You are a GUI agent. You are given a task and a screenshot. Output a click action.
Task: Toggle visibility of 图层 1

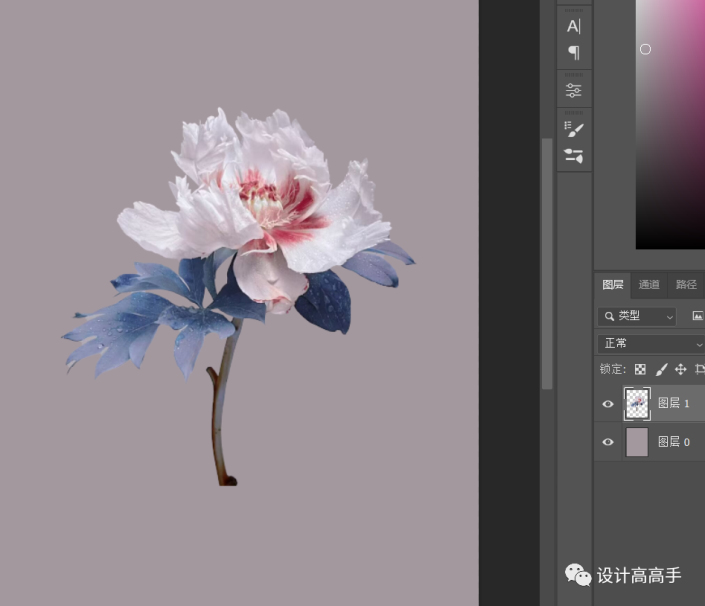pos(608,404)
